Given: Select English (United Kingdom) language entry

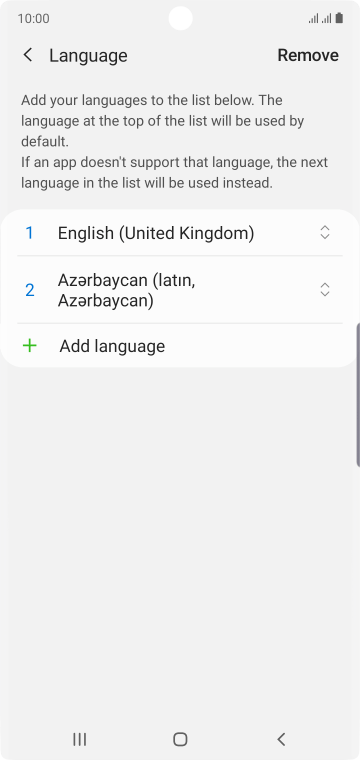Looking at the screenshot, I should pyautogui.click(x=180, y=233).
